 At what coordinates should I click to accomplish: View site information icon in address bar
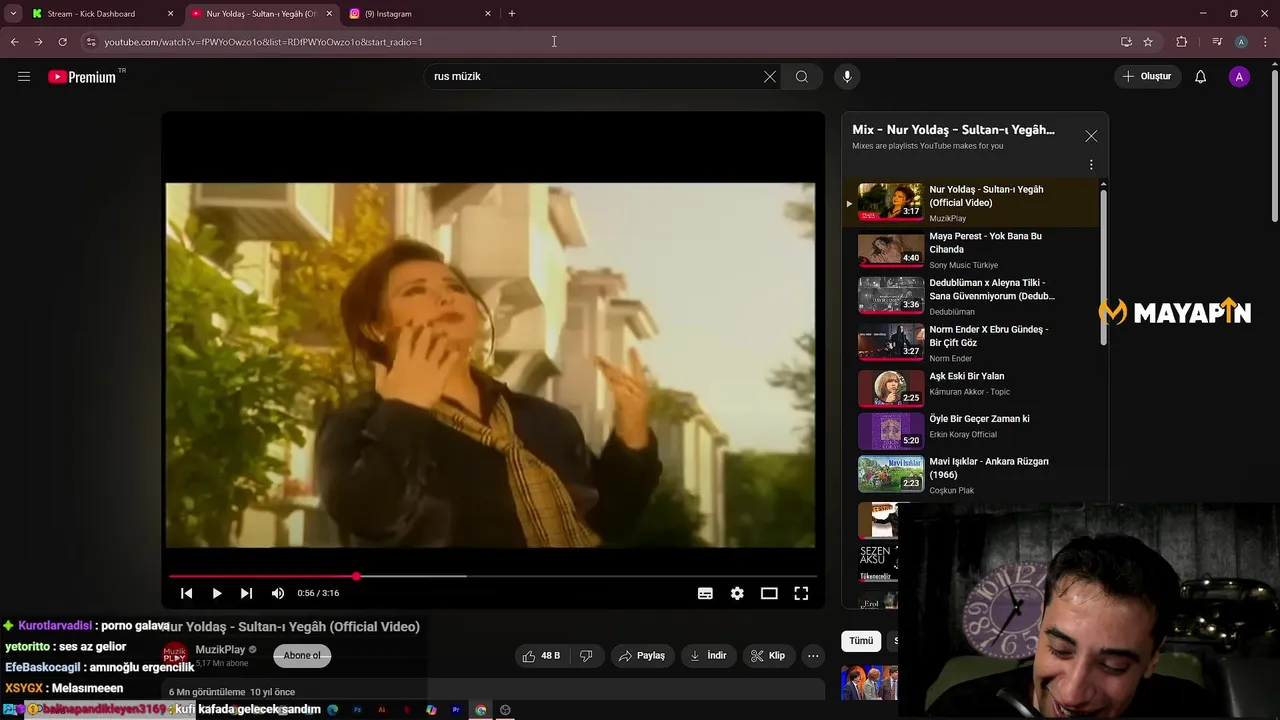(x=91, y=42)
